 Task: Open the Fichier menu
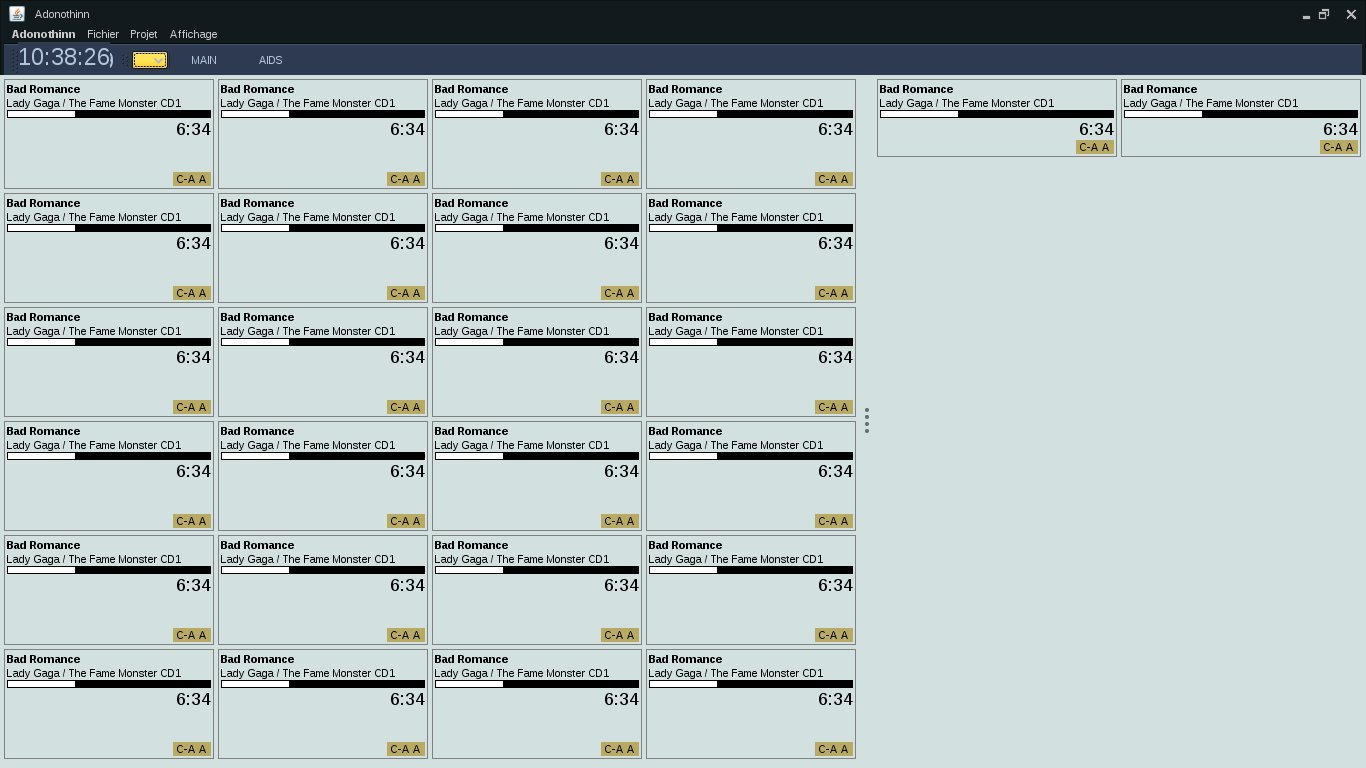pyautogui.click(x=103, y=34)
